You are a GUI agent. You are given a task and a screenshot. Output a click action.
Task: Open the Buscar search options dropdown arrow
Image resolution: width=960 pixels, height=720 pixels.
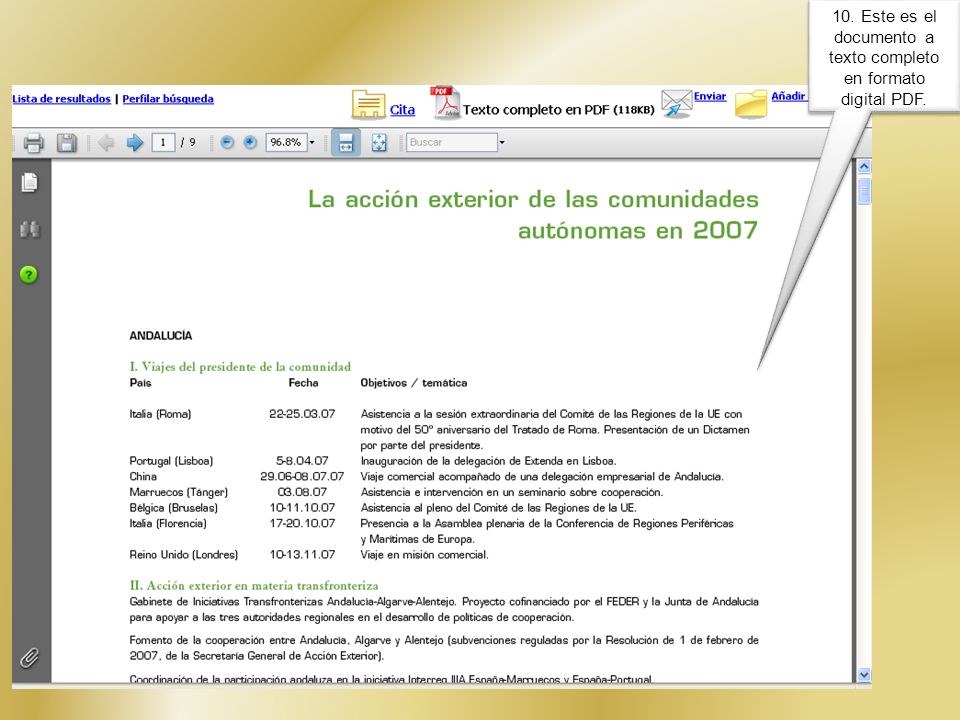tap(502, 142)
